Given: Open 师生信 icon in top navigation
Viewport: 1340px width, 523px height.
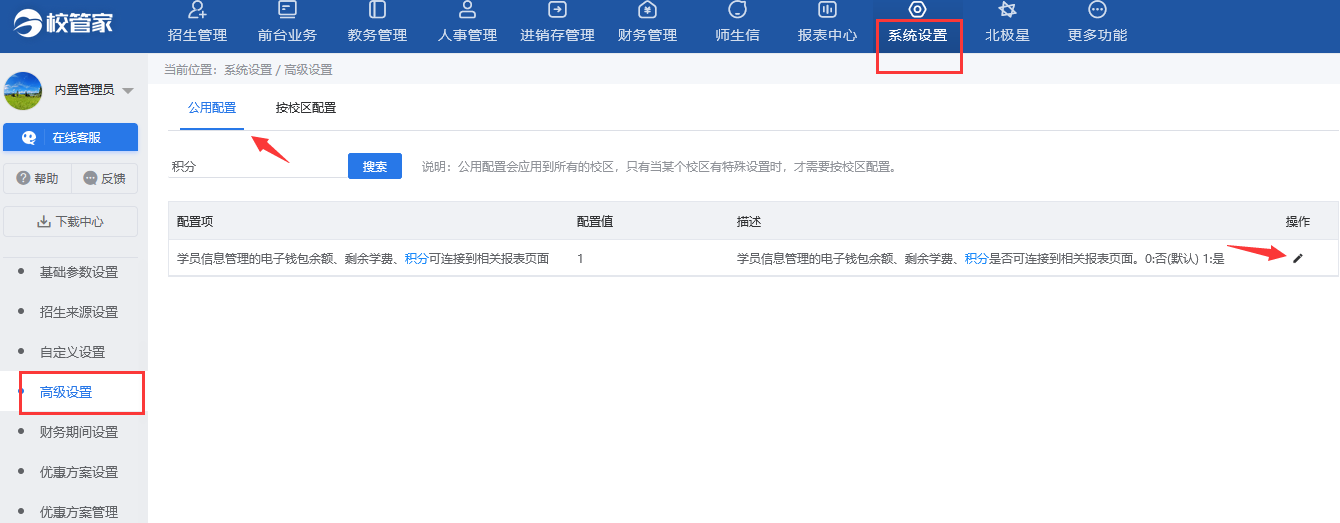Looking at the screenshot, I should pyautogui.click(x=737, y=10).
